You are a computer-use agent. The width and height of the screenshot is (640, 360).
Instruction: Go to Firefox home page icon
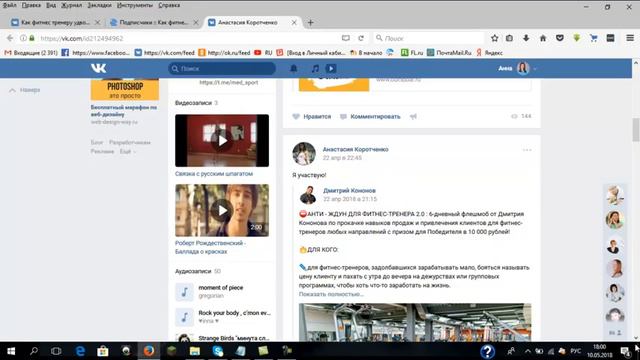[543, 38]
